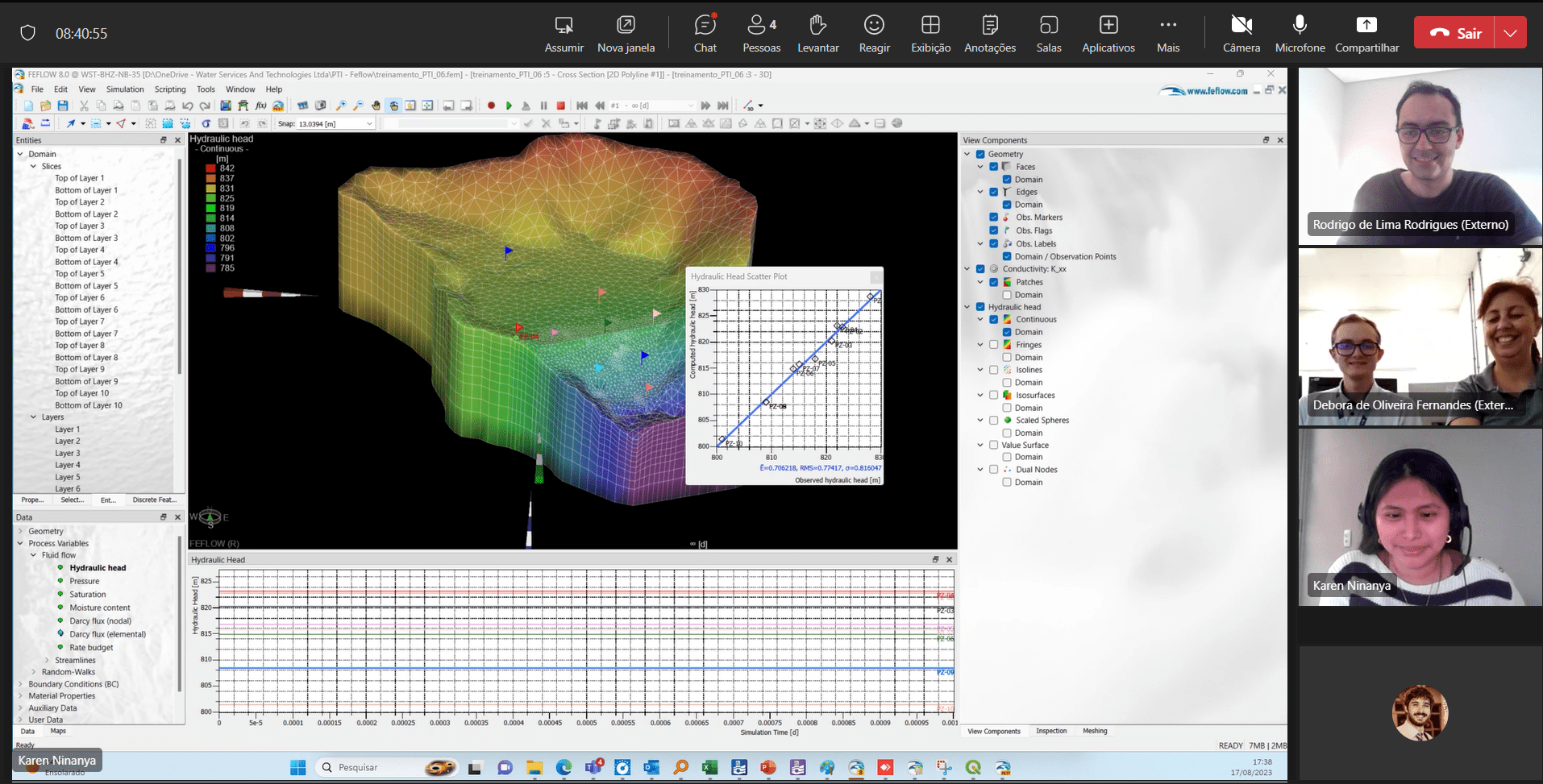This screenshot has height=784, width=1543.
Task: Open the Simulation menu
Action: point(125,89)
